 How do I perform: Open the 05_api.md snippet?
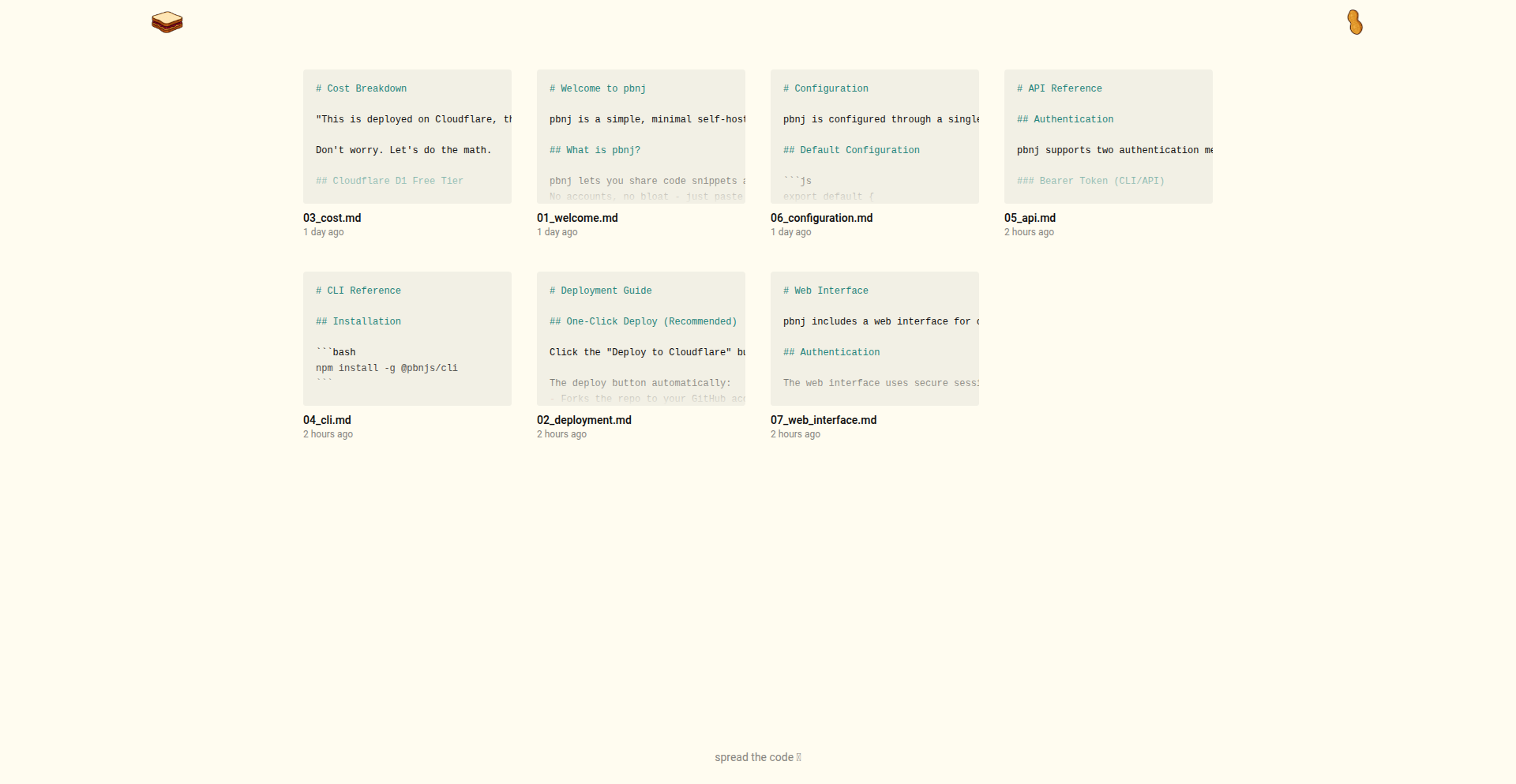[x=1029, y=218]
